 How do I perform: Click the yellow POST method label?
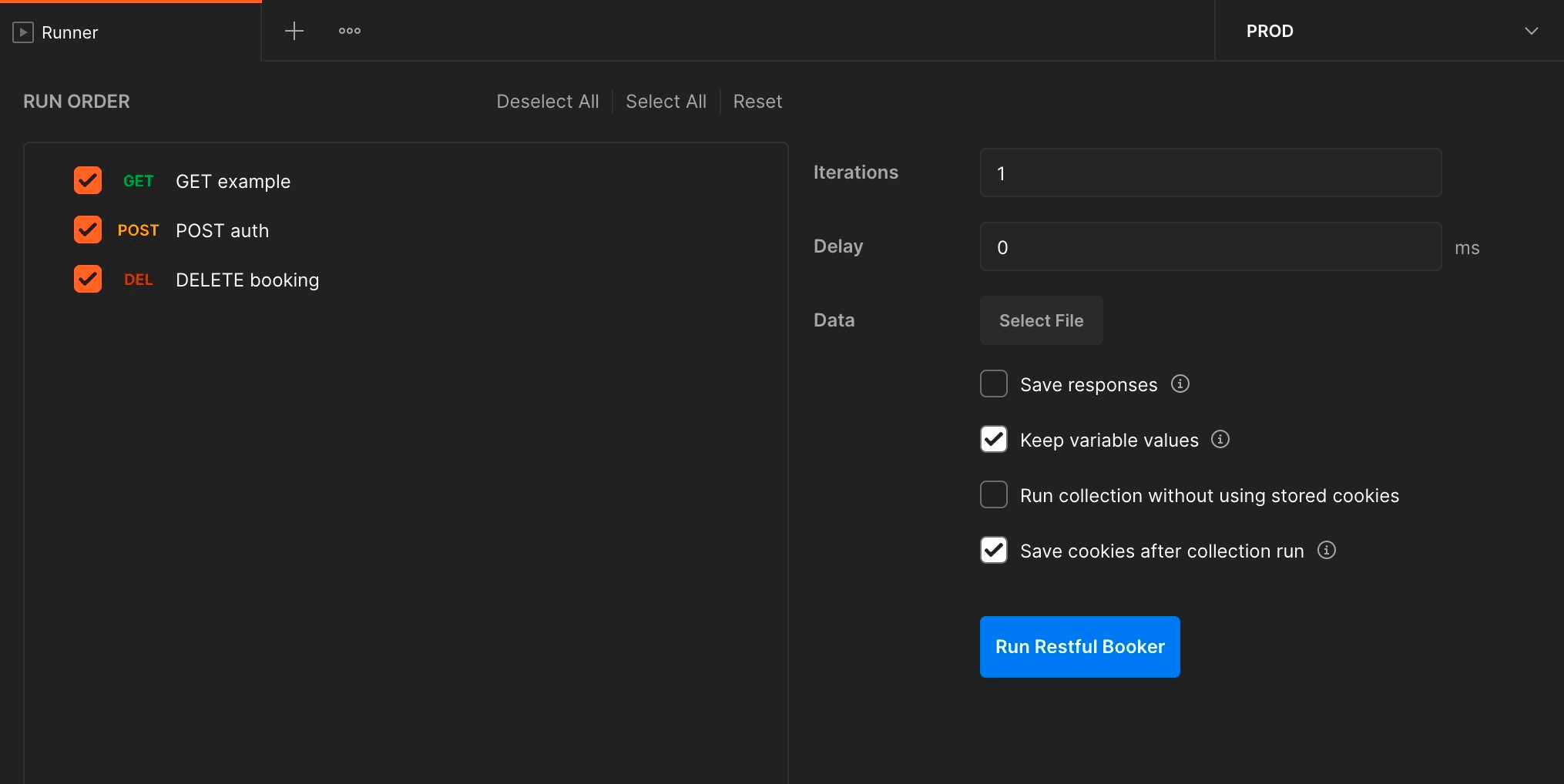click(138, 230)
